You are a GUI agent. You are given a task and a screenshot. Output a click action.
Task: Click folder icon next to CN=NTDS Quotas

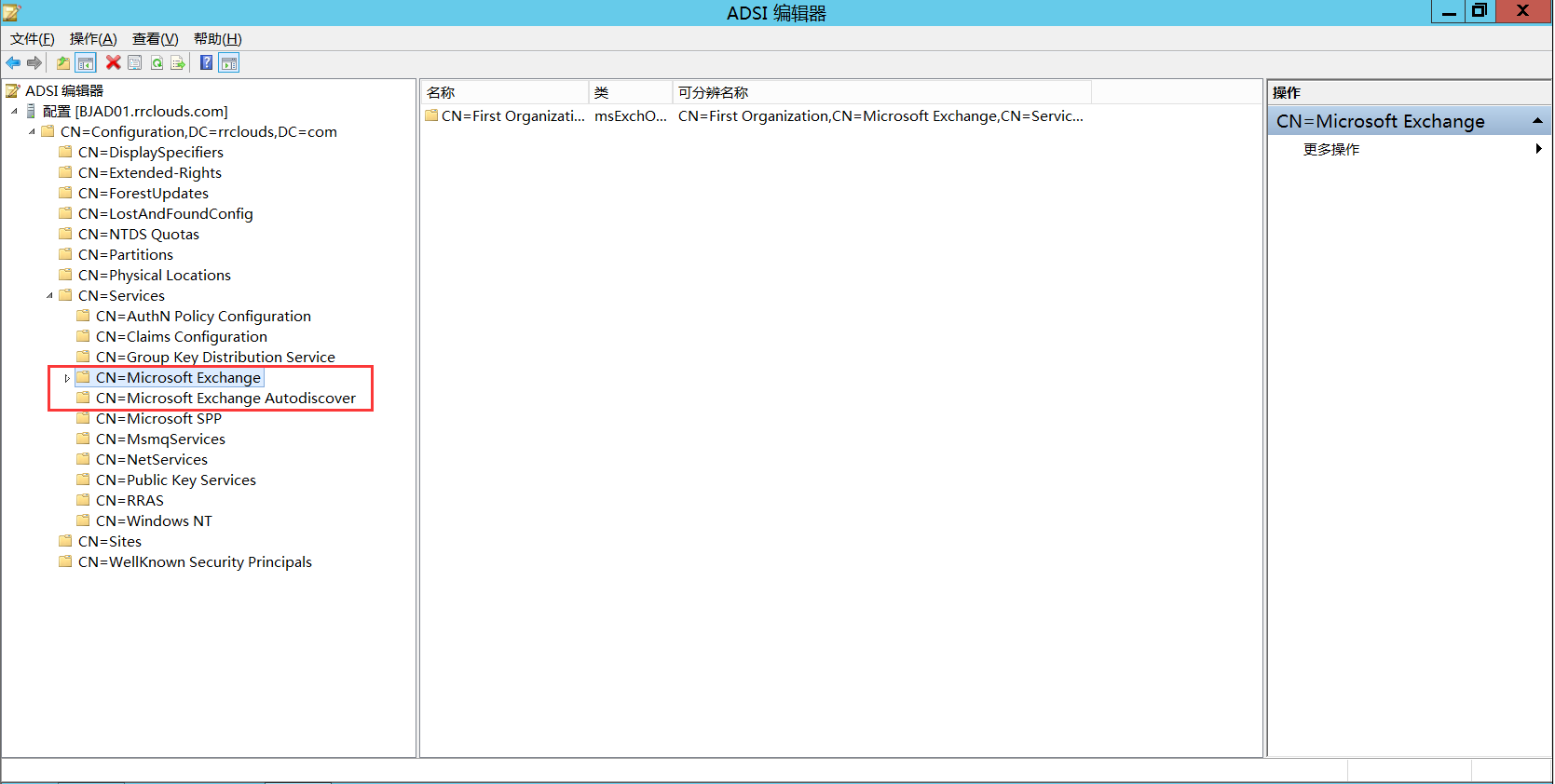(65, 234)
